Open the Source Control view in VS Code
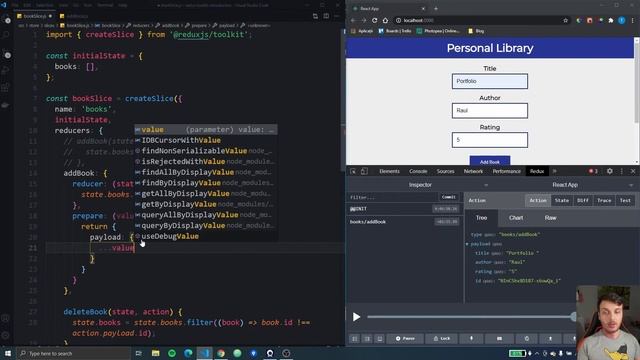 point(6,55)
